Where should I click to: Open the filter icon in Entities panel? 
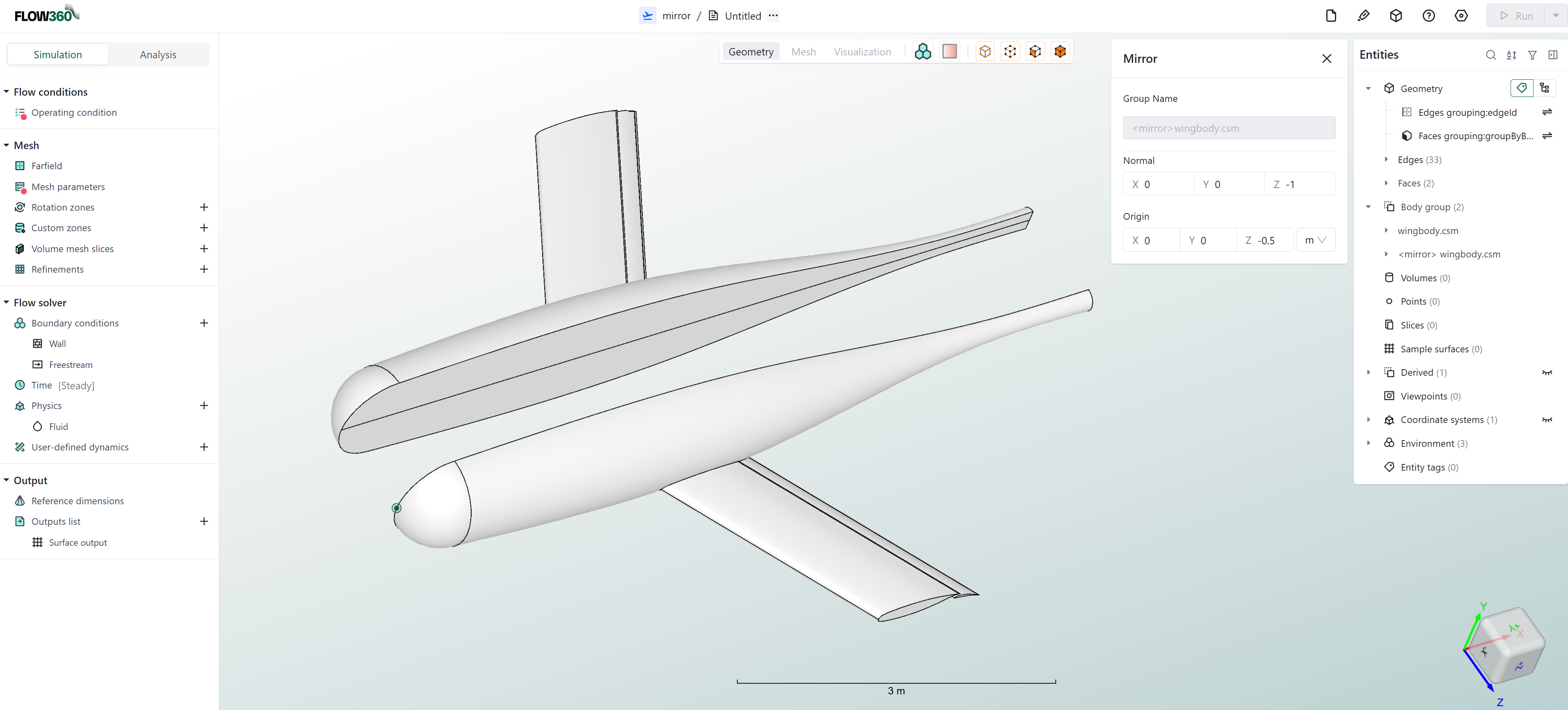coord(1533,55)
